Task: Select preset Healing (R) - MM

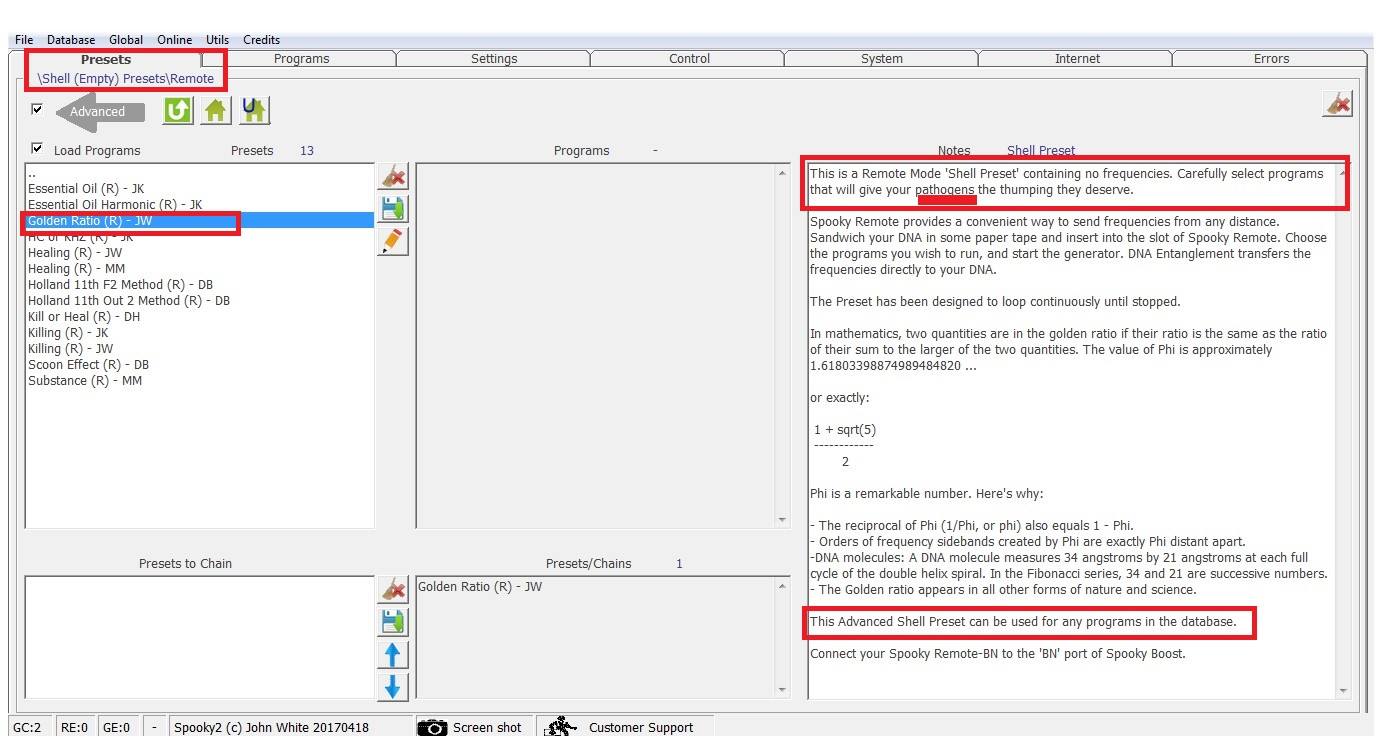Action: 200,268
